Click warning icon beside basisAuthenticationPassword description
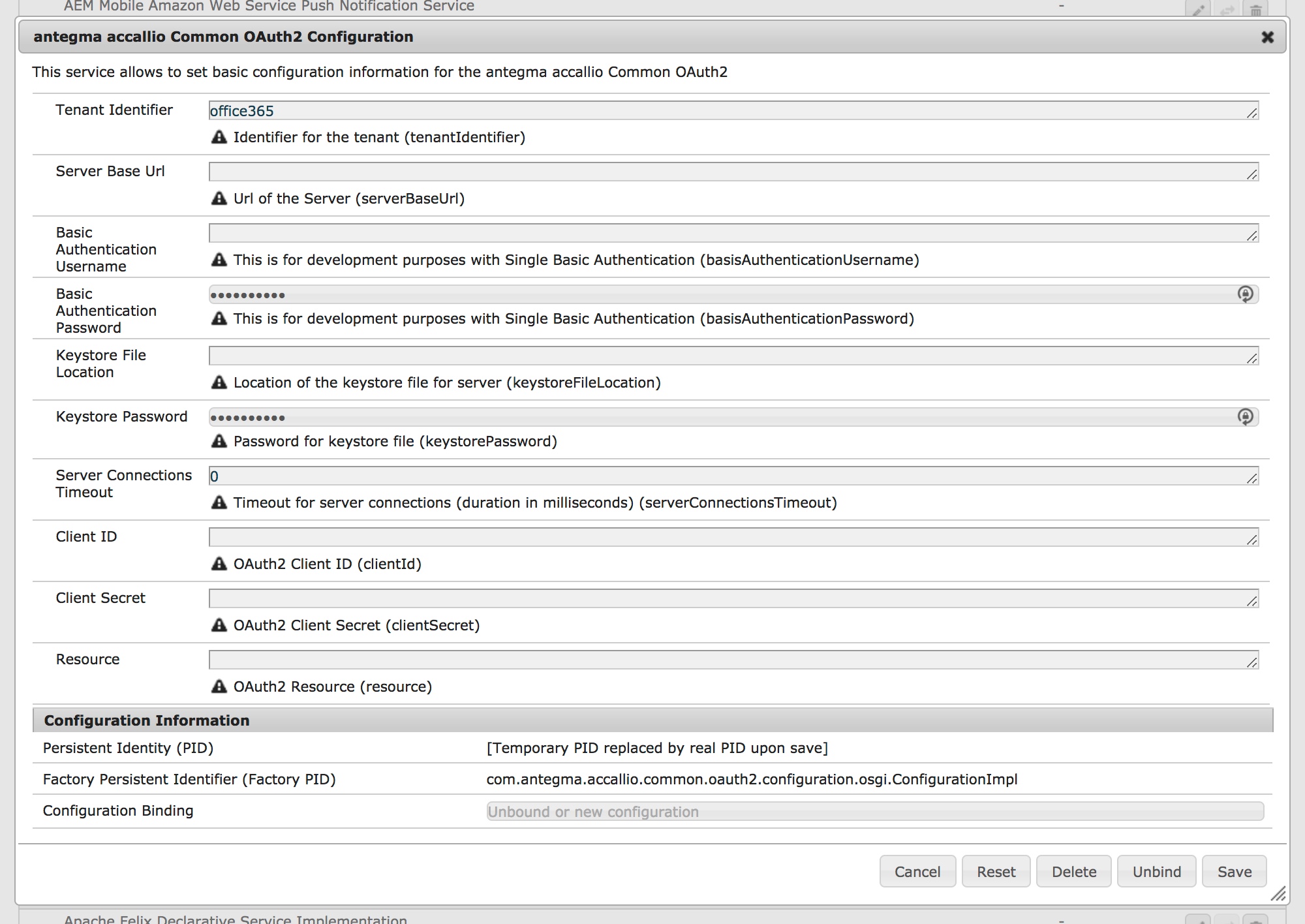Viewport: 1305px width, 924px height. pyautogui.click(x=219, y=318)
